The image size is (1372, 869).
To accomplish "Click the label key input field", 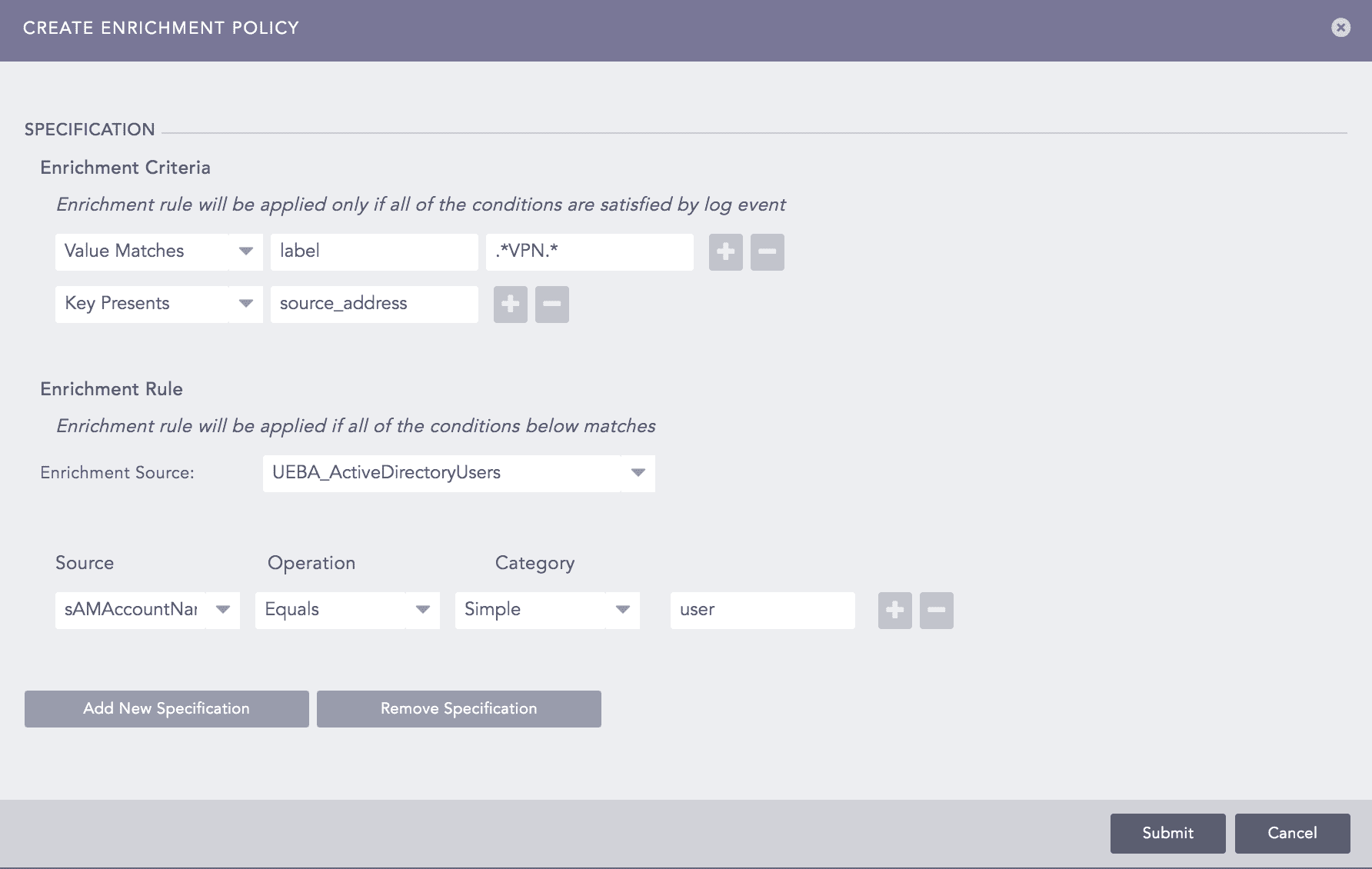I will (374, 251).
